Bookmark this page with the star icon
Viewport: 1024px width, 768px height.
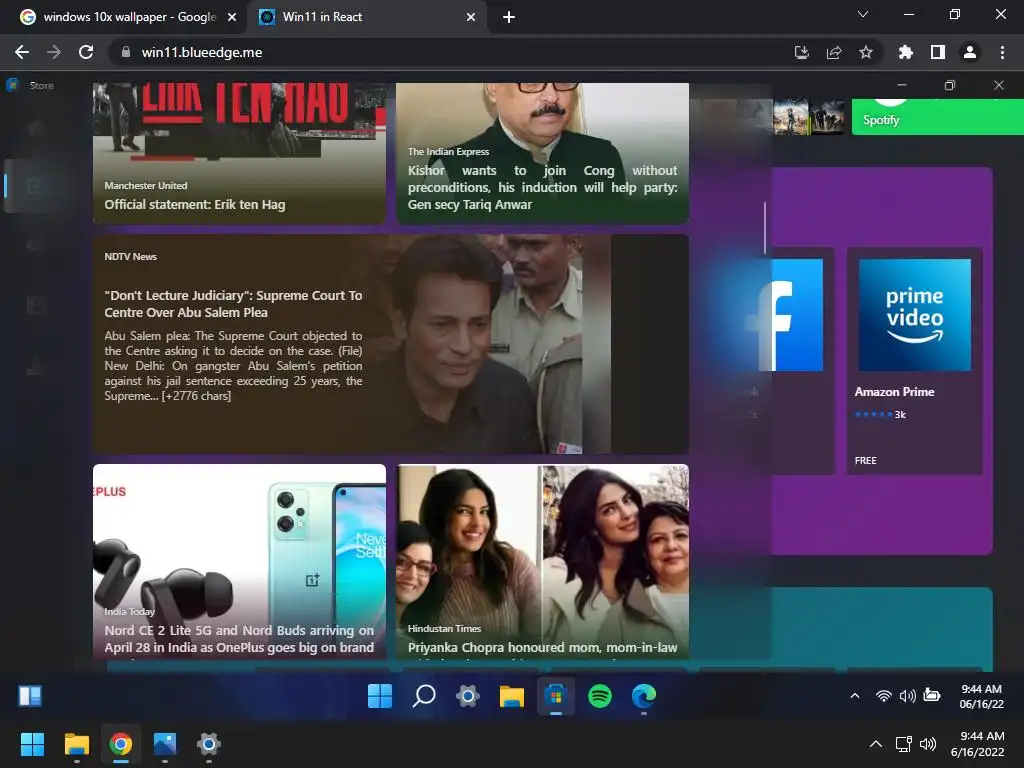(866, 52)
